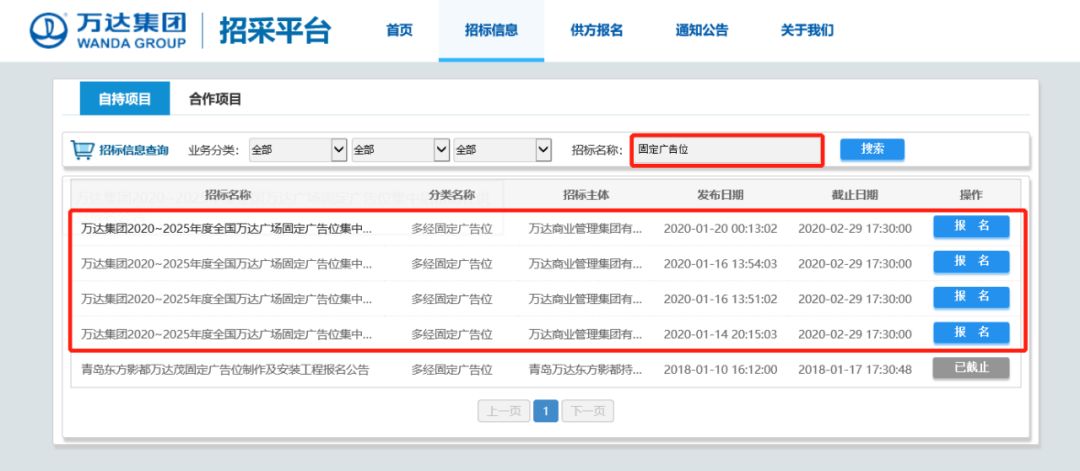Expand the second 全部 category dropdown

pos(401,149)
